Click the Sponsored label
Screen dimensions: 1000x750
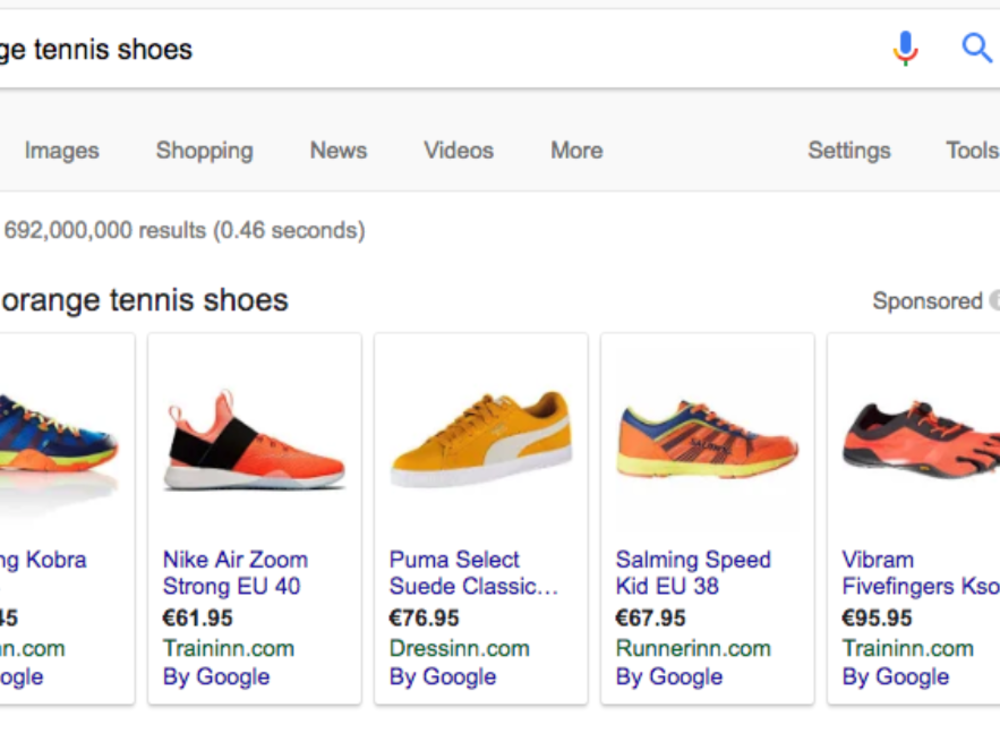[x=928, y=300]
